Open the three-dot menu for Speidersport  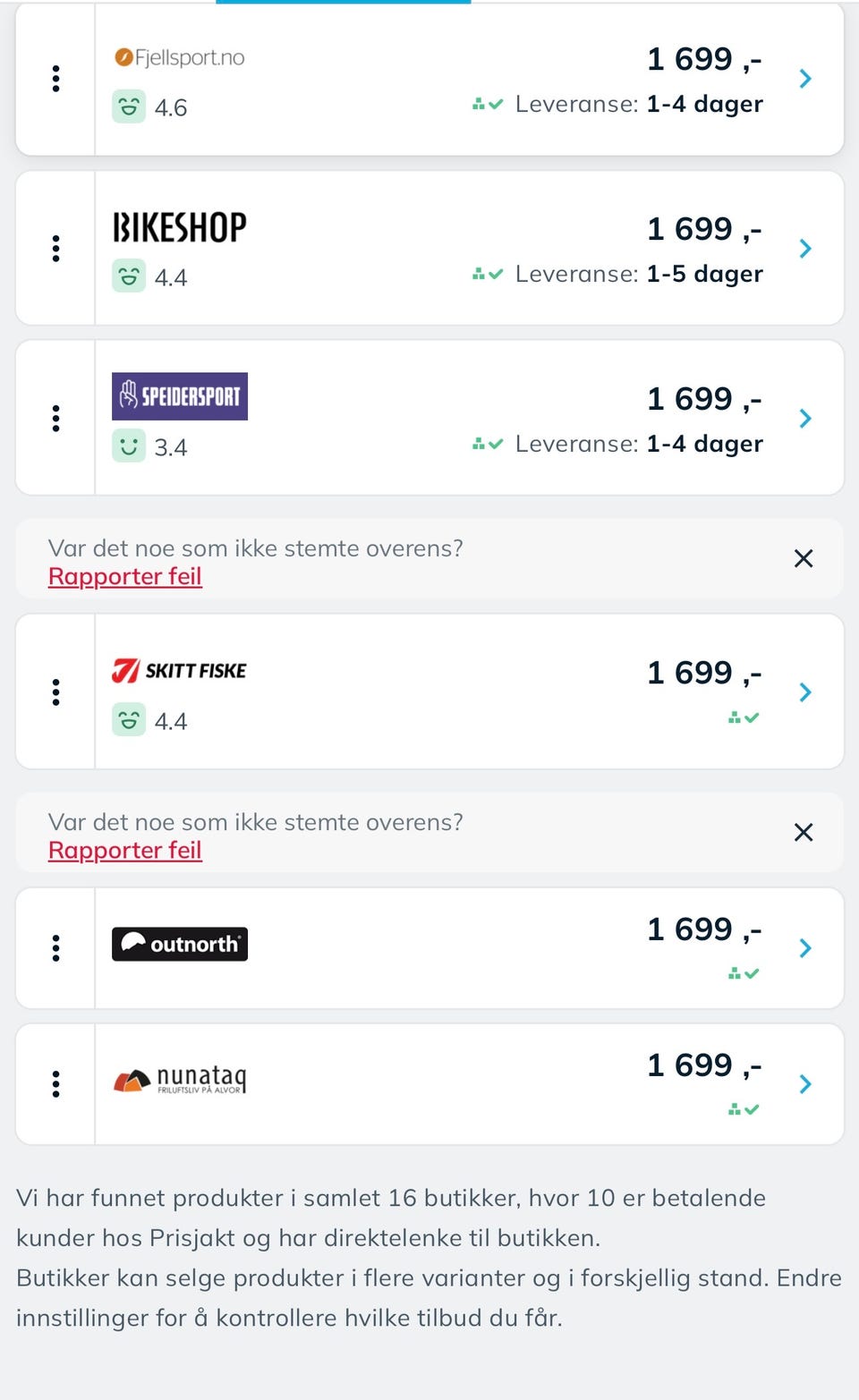tap(56, 419)
